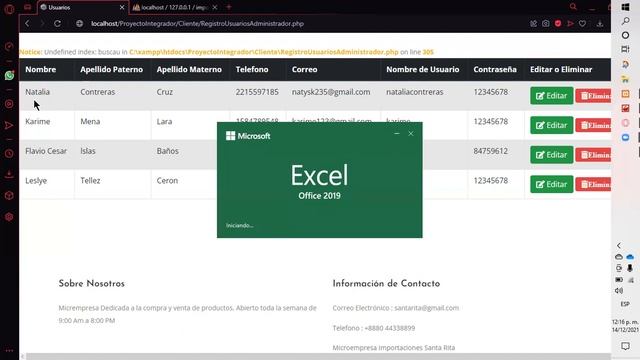Open Windows search magnifier on taskbar

(x=625, y=21)
